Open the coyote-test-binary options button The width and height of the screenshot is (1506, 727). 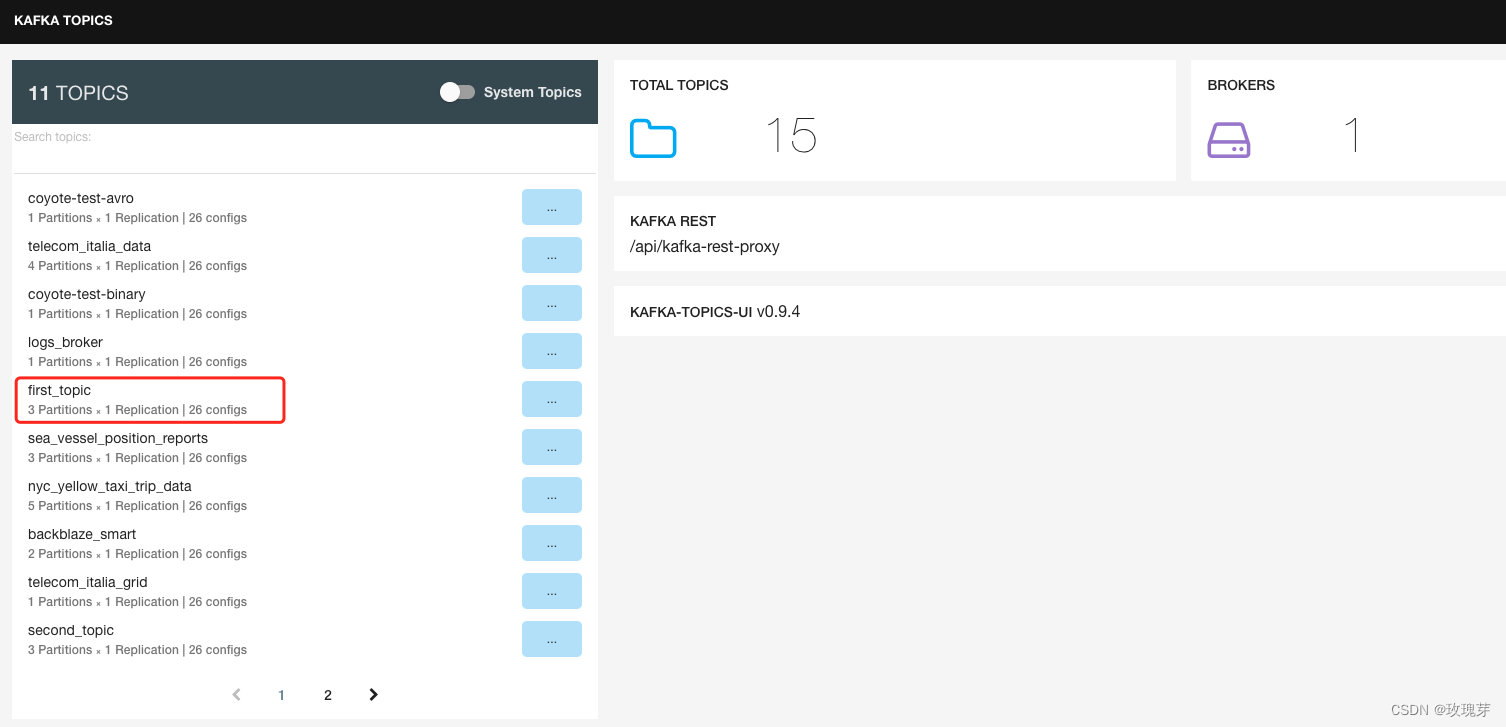pos(552,303)
